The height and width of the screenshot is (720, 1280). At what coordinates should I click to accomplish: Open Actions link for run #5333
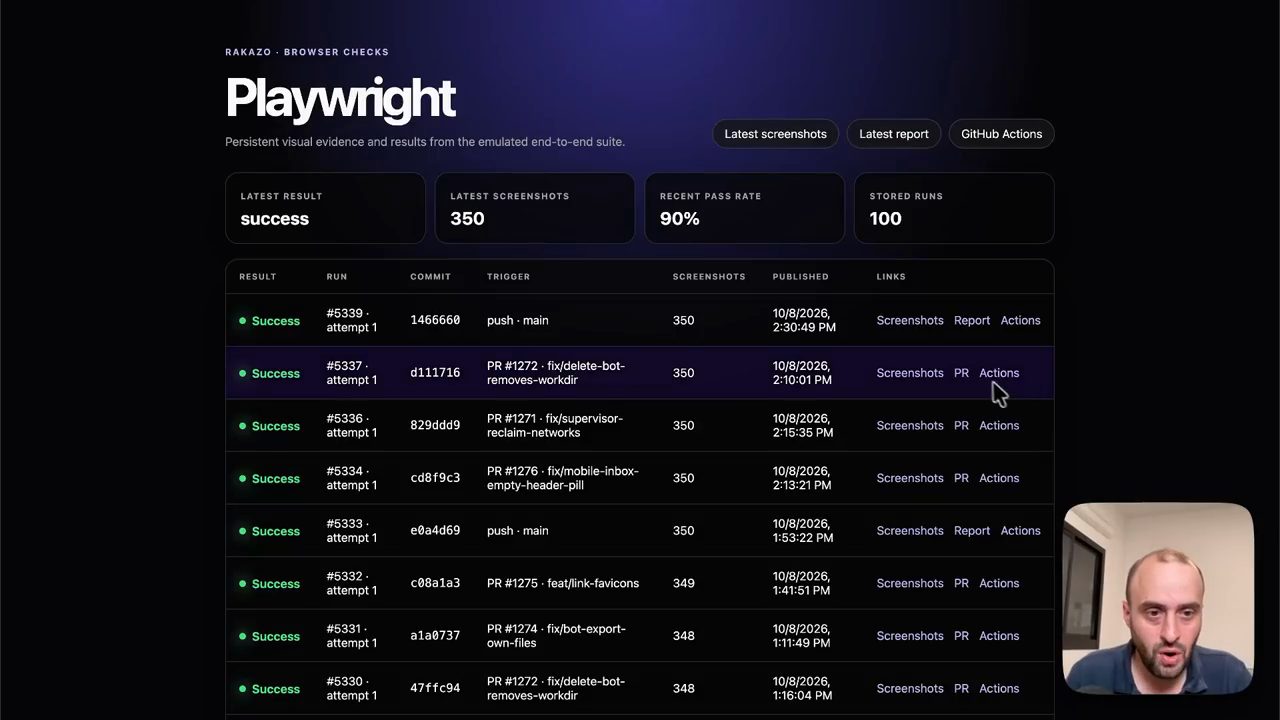click(x=1020, y=531)
